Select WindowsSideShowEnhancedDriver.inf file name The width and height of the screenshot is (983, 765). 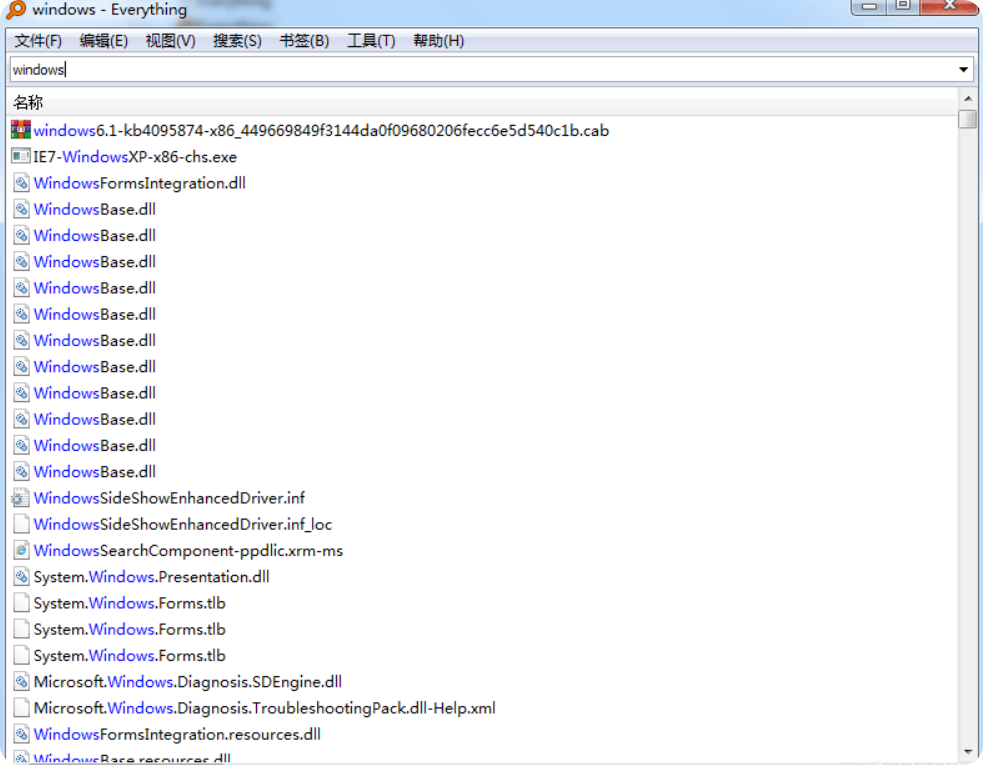(x=169, y=498)
